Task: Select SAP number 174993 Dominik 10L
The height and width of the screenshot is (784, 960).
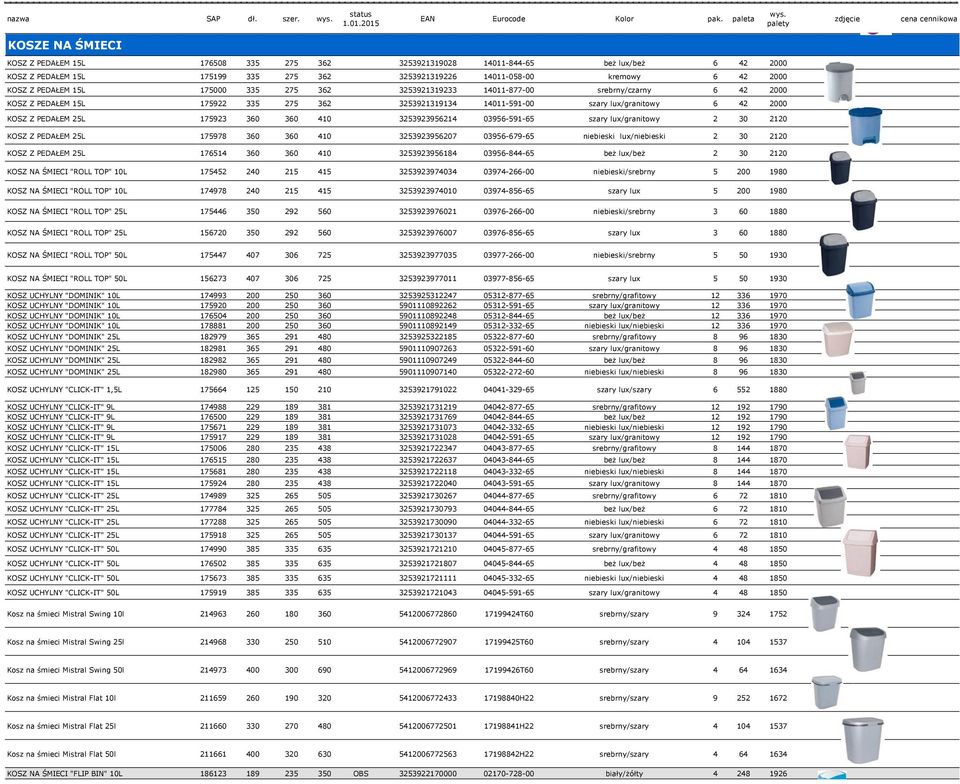Action: coord(213,295)
